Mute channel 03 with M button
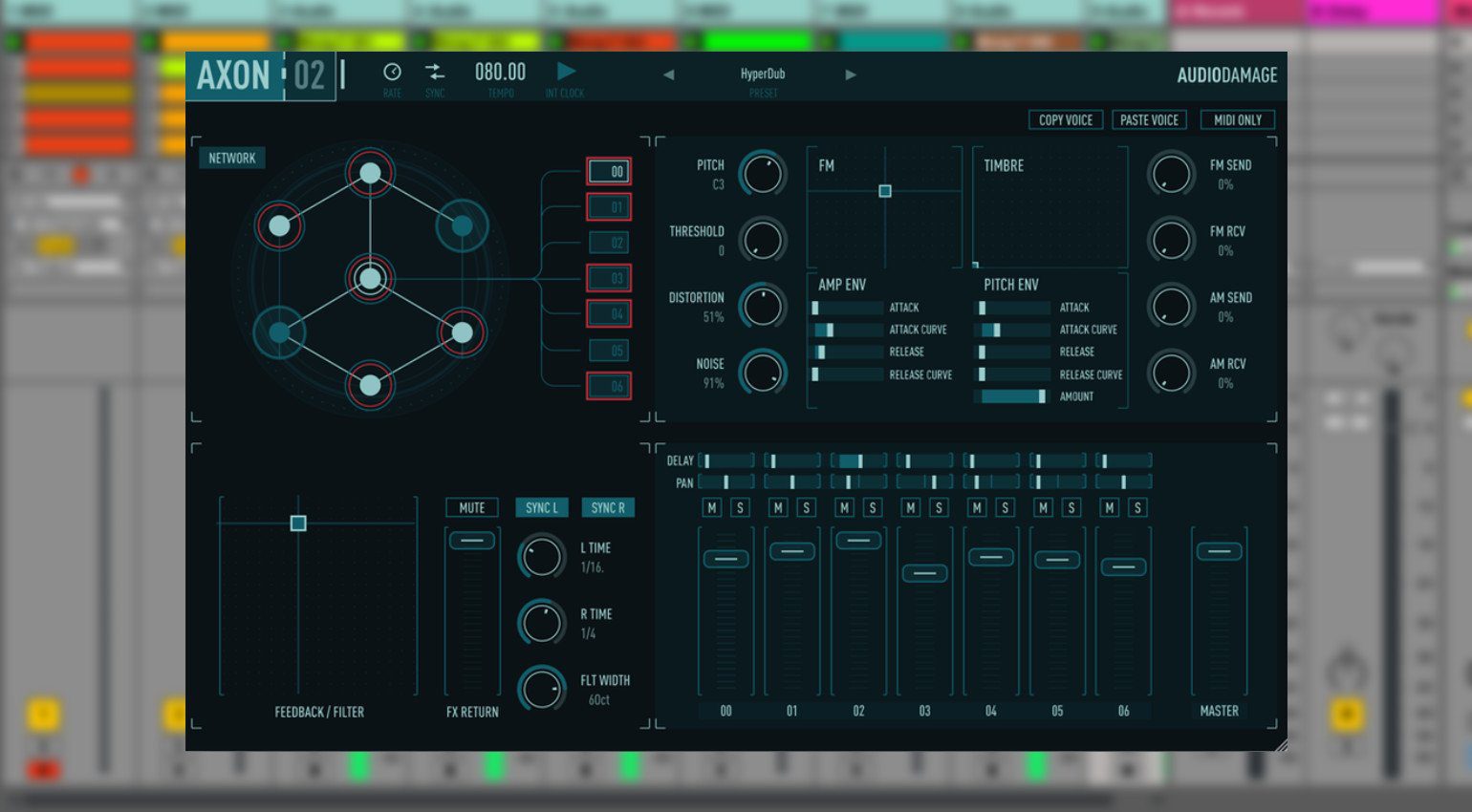The width and height of the screenshot is (1472, 812). tap(910, 507)
